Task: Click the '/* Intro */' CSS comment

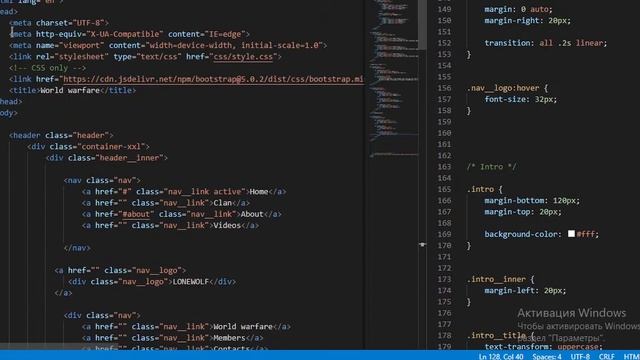Action: [x=491, y=167]
